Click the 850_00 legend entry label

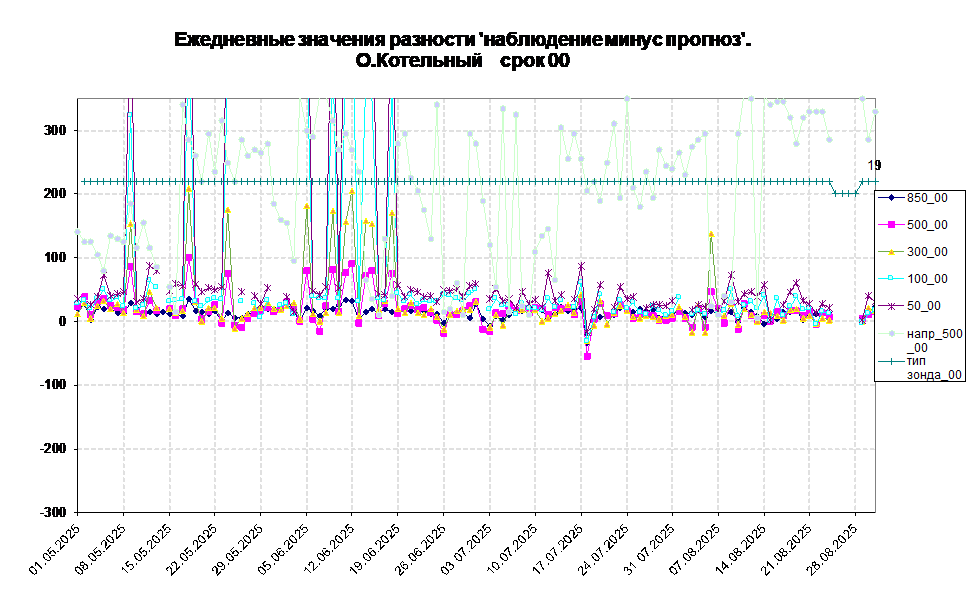(927, 198)
